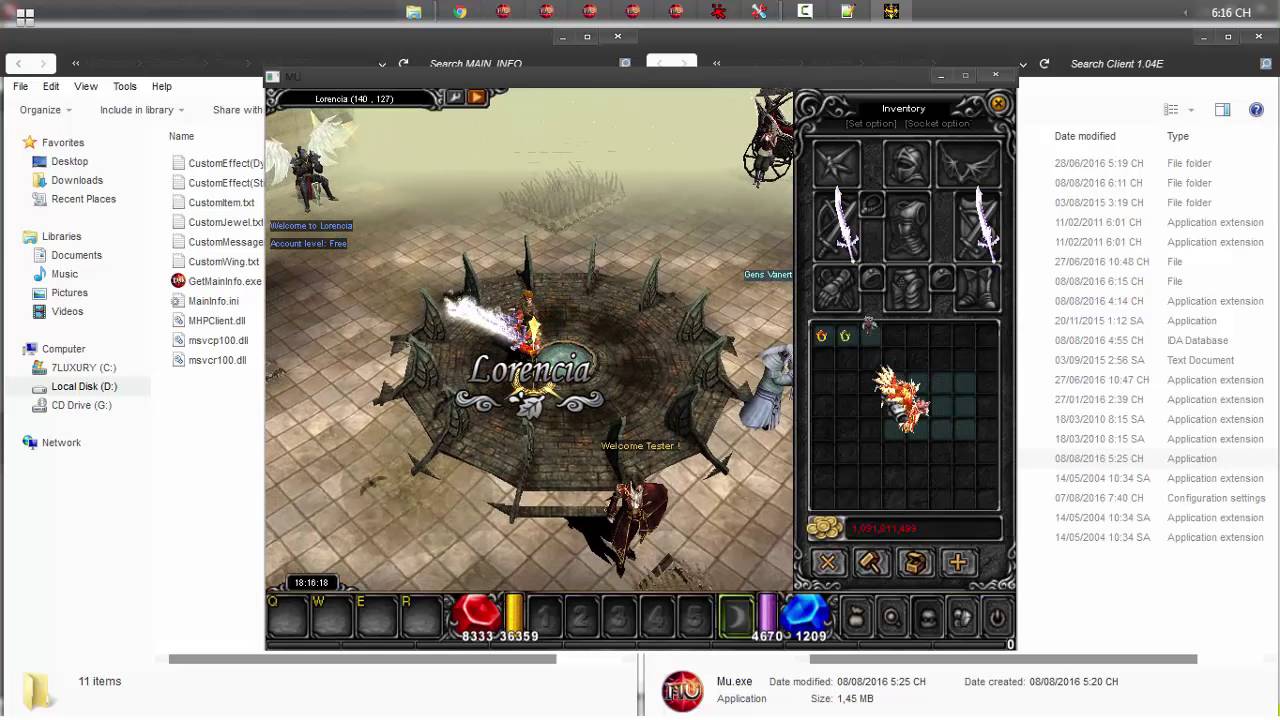Select CD Drive (G:) in sidebar
1280x720 pixels.
coord(81,405)
